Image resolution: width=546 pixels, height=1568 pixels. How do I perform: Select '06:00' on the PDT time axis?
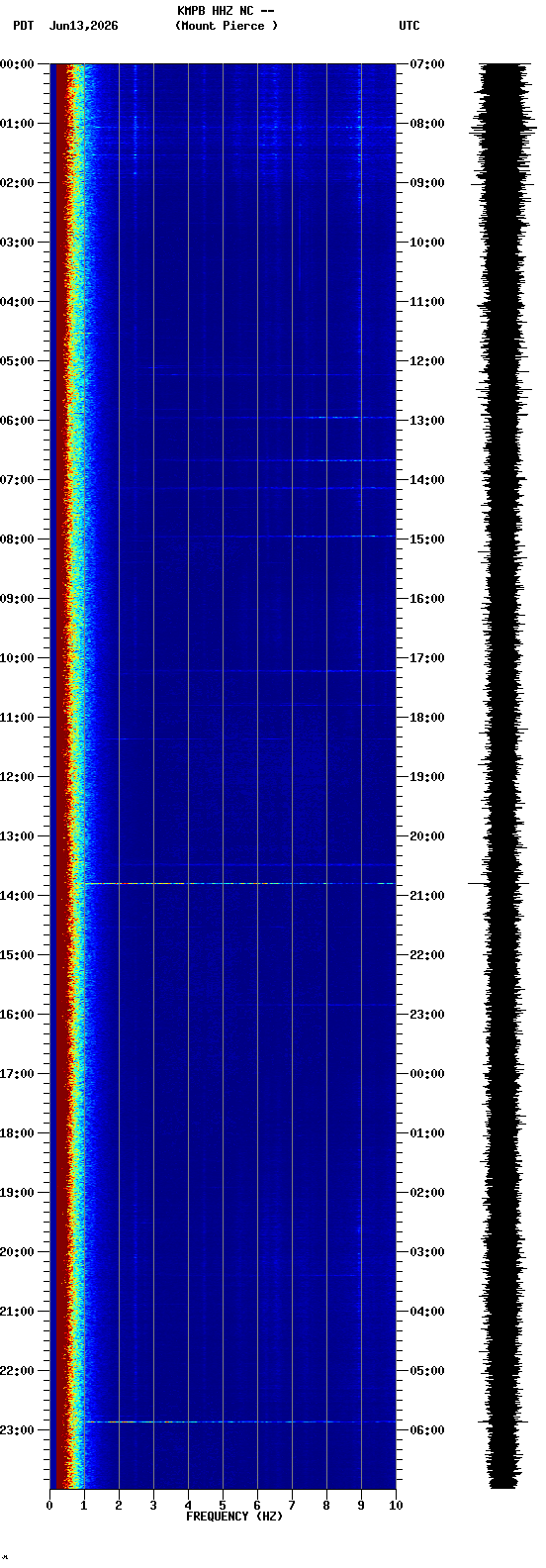(x=18, y=421)
